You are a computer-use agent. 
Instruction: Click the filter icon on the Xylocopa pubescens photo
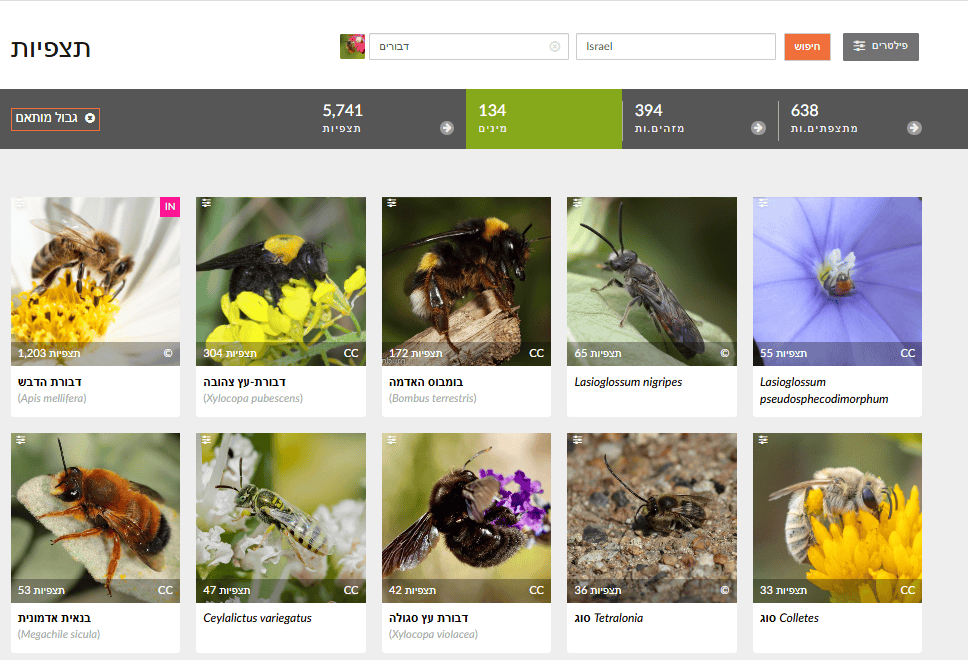pyautogui.click(x=205, y=203)
